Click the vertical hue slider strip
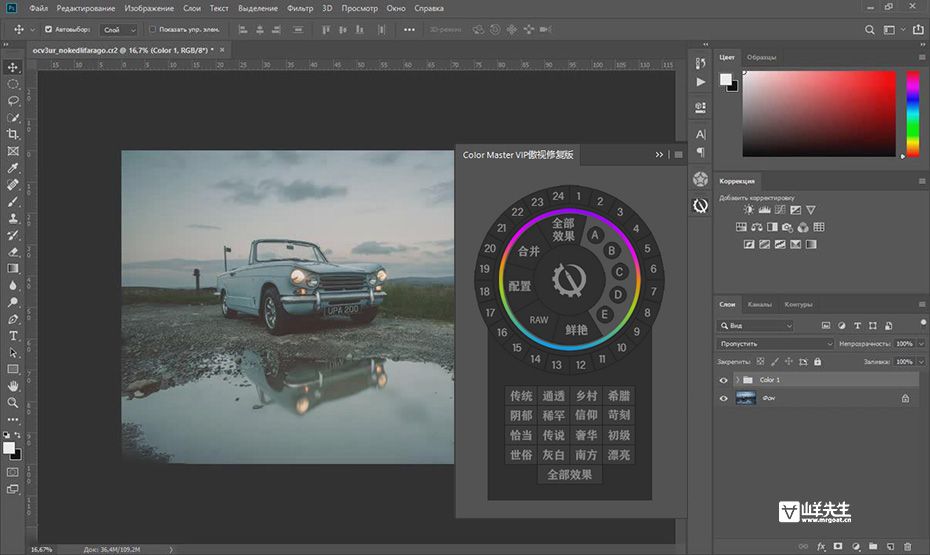 913,113
